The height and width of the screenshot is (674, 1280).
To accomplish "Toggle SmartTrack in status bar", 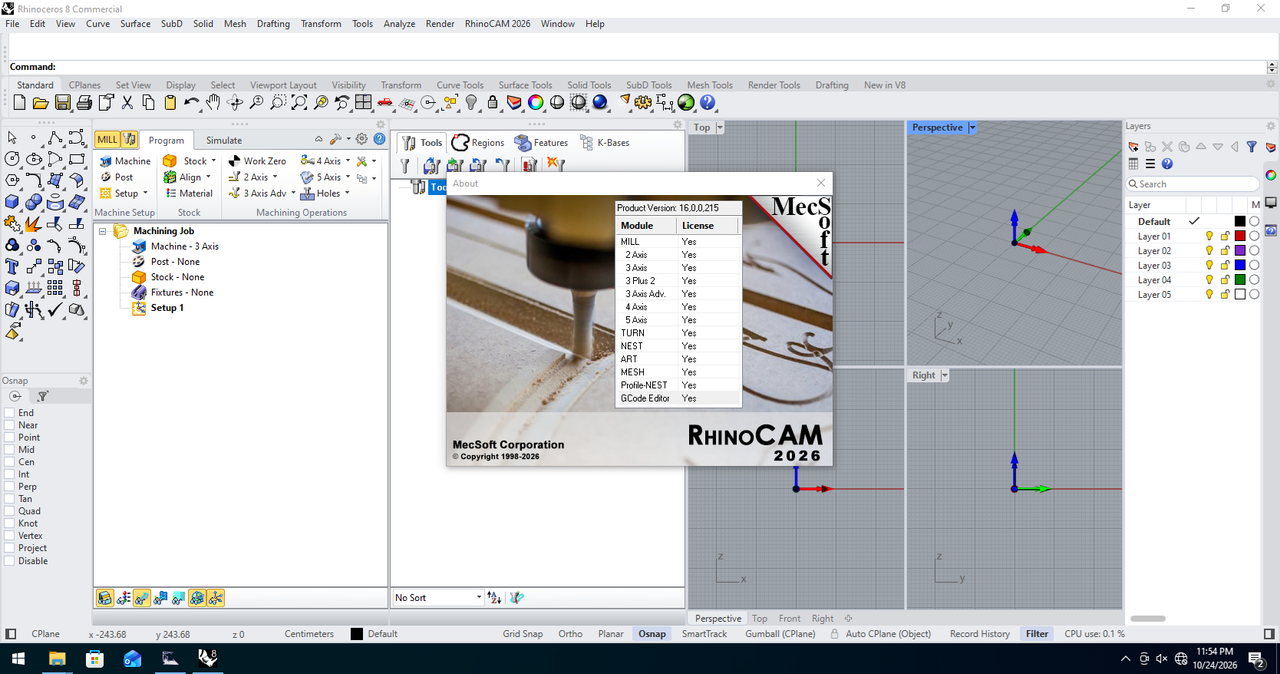I will tap(705, 634).
